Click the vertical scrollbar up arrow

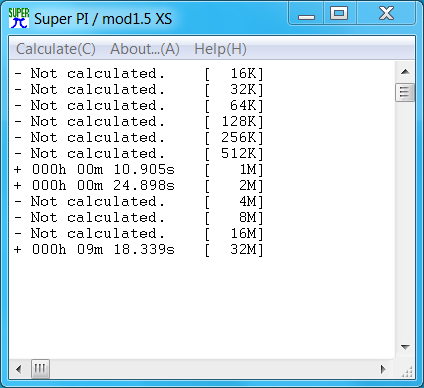coord(405,72)
